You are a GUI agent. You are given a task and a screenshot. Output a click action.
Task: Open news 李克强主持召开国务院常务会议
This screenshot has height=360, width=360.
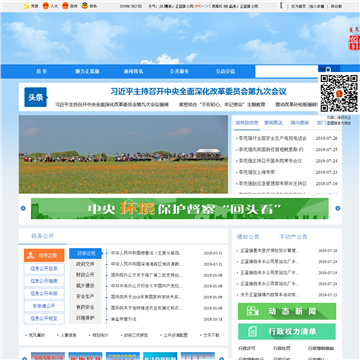269,161
